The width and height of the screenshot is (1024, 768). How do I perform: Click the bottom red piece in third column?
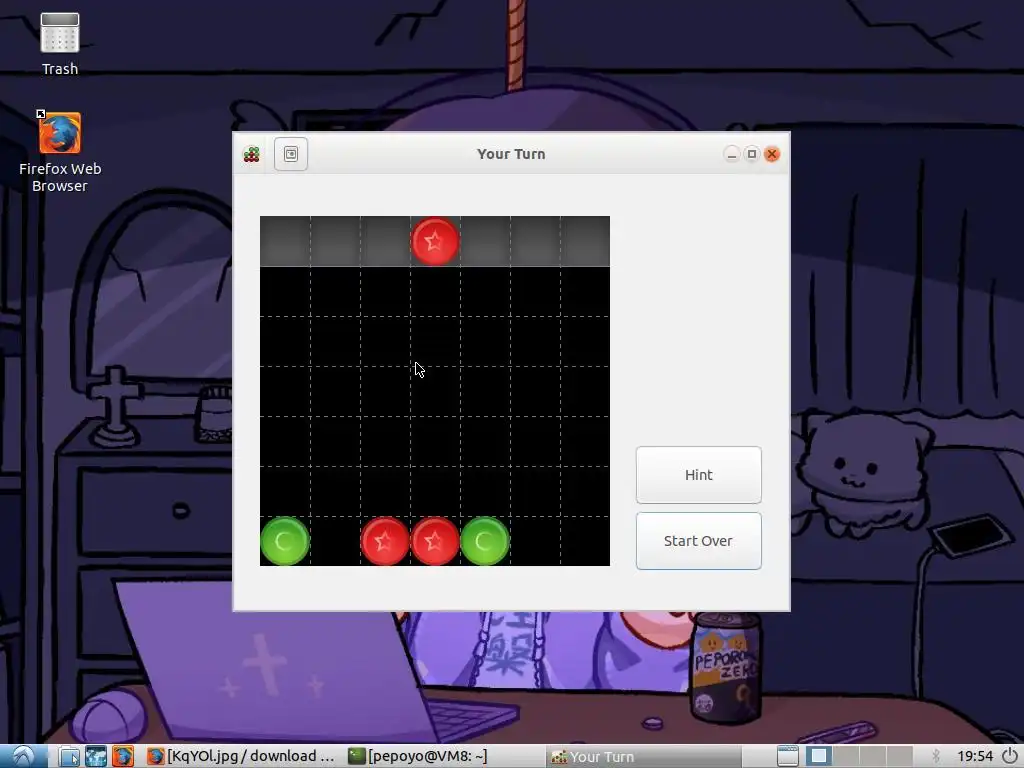385,541
